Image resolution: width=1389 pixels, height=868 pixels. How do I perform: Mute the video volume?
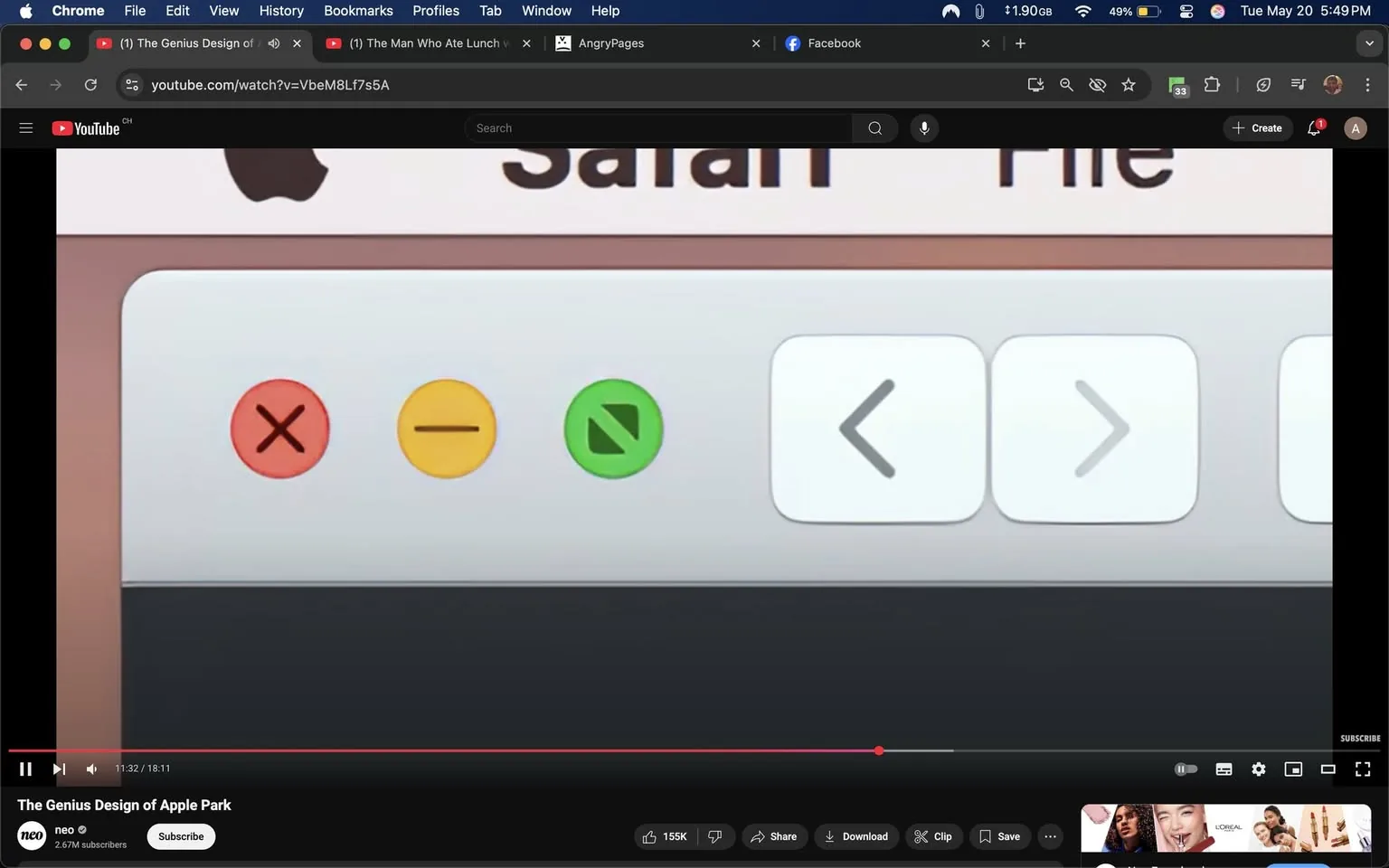coord(90,769)
